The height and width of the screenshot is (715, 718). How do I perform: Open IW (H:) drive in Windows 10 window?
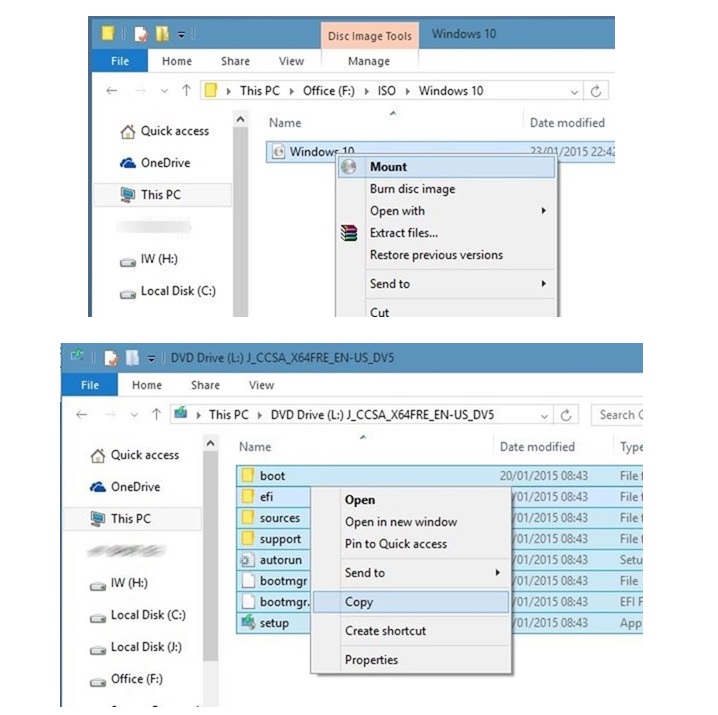[149, 259]
